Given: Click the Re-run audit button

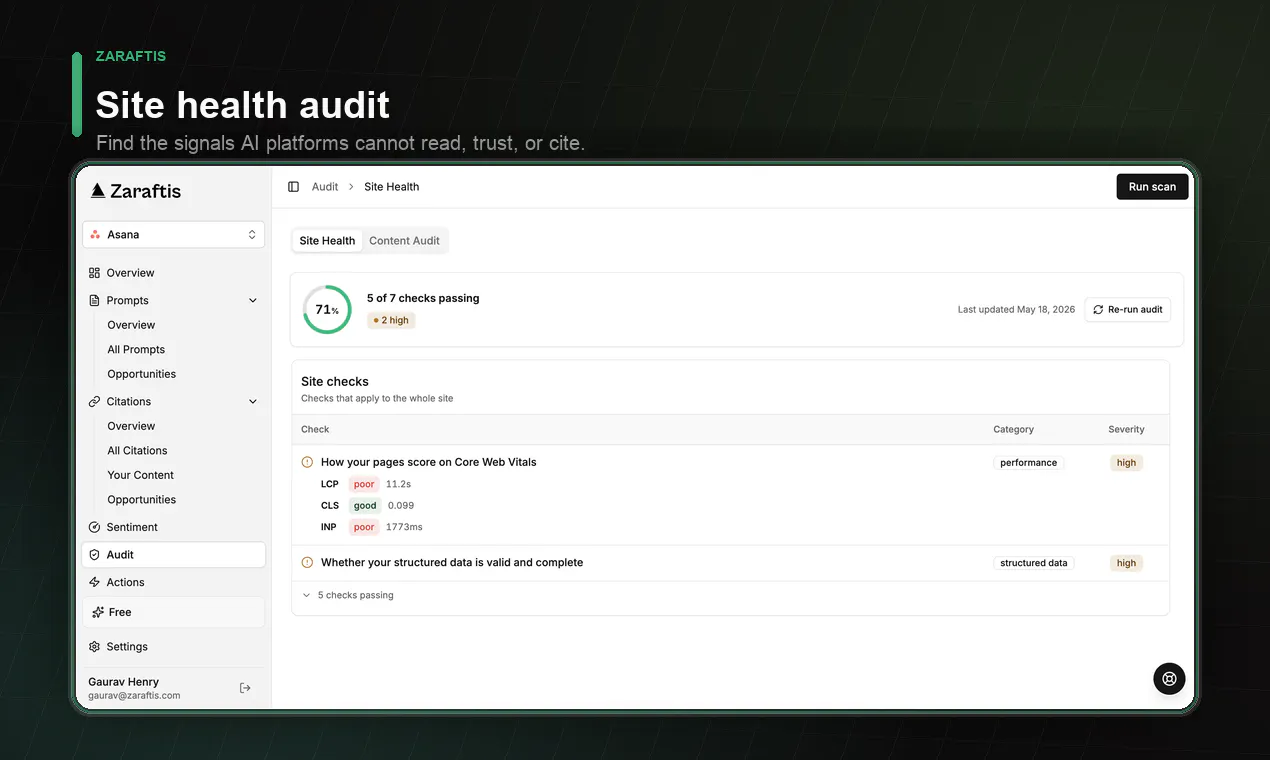Looking at the screenshot, I should coord(1127,310).
